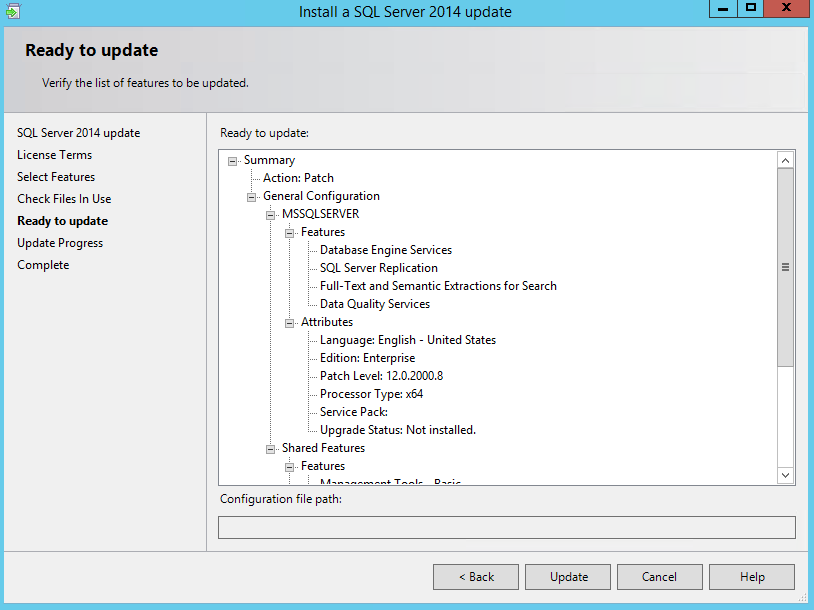The height and width of the screenshot is (610, 814).
Task: Collapse the Attributes node
Action: [290, 323]
